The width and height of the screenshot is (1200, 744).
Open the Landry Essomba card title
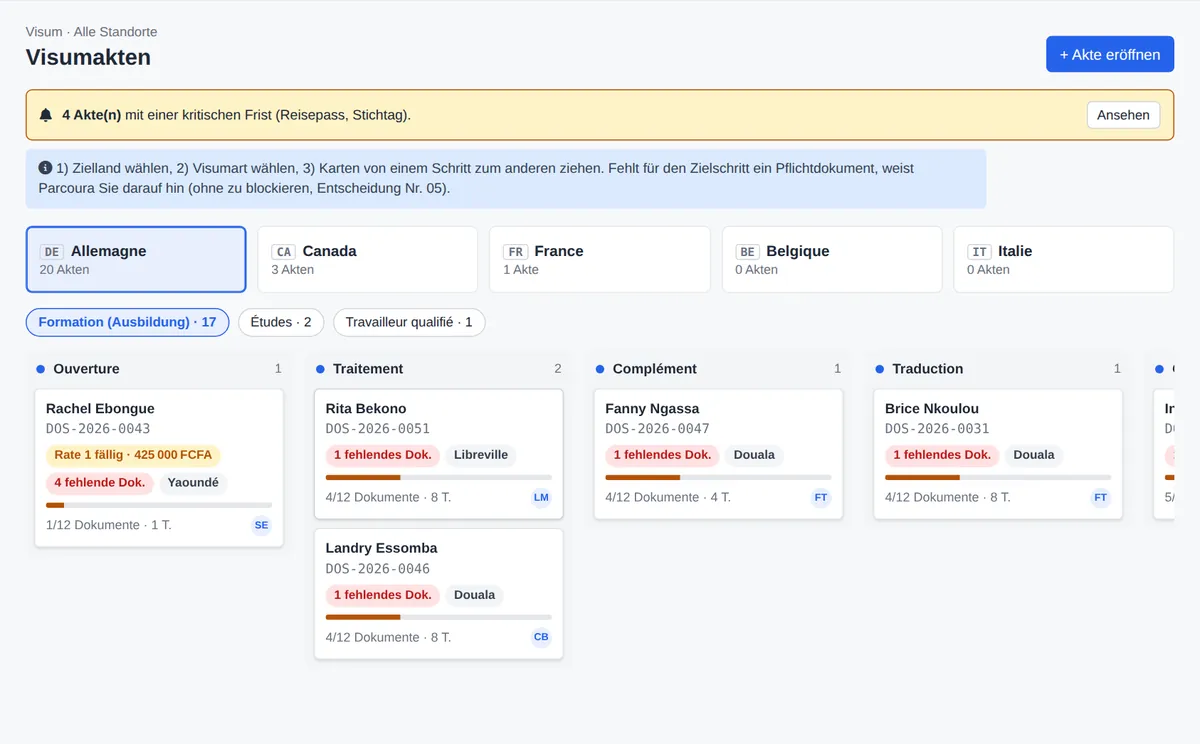381,548
